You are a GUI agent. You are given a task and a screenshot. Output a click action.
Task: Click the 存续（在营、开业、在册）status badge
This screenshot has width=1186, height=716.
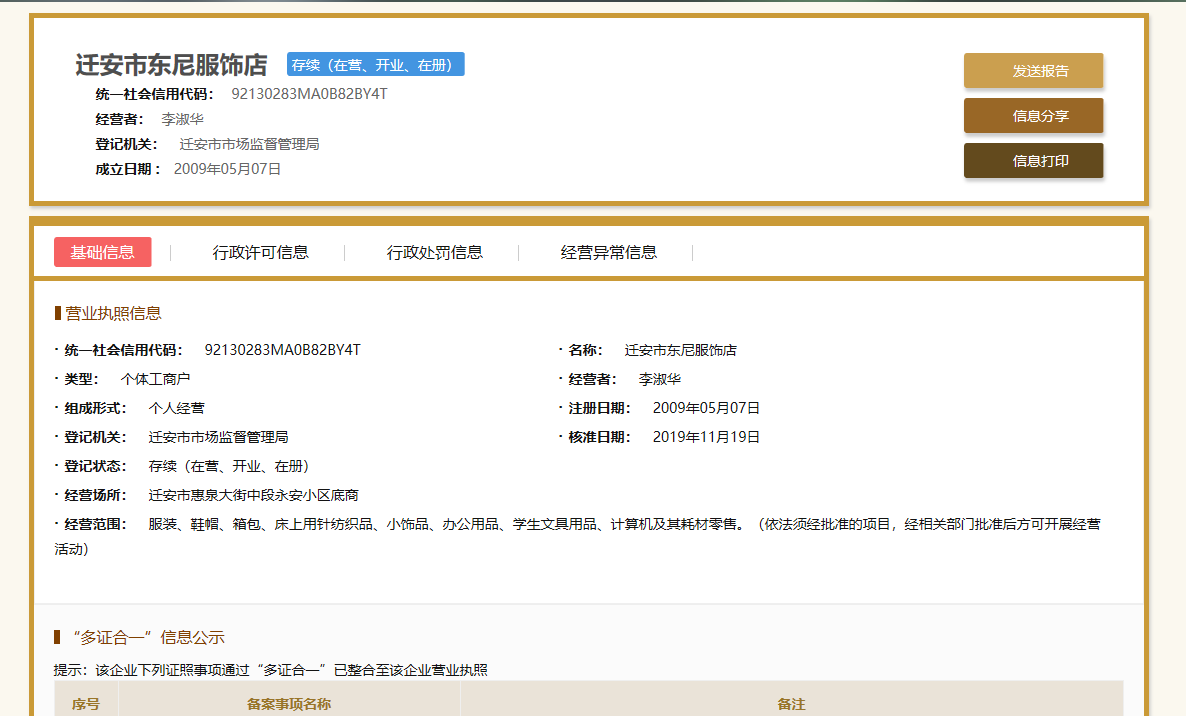(x=376, y=64)
